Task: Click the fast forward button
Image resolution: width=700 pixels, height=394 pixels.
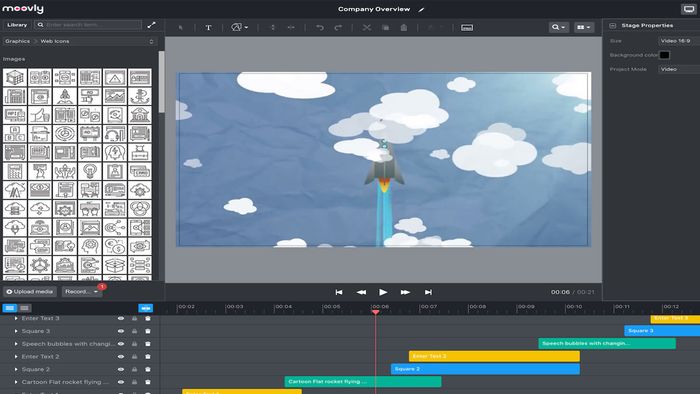Action: [x=405, y=292]
